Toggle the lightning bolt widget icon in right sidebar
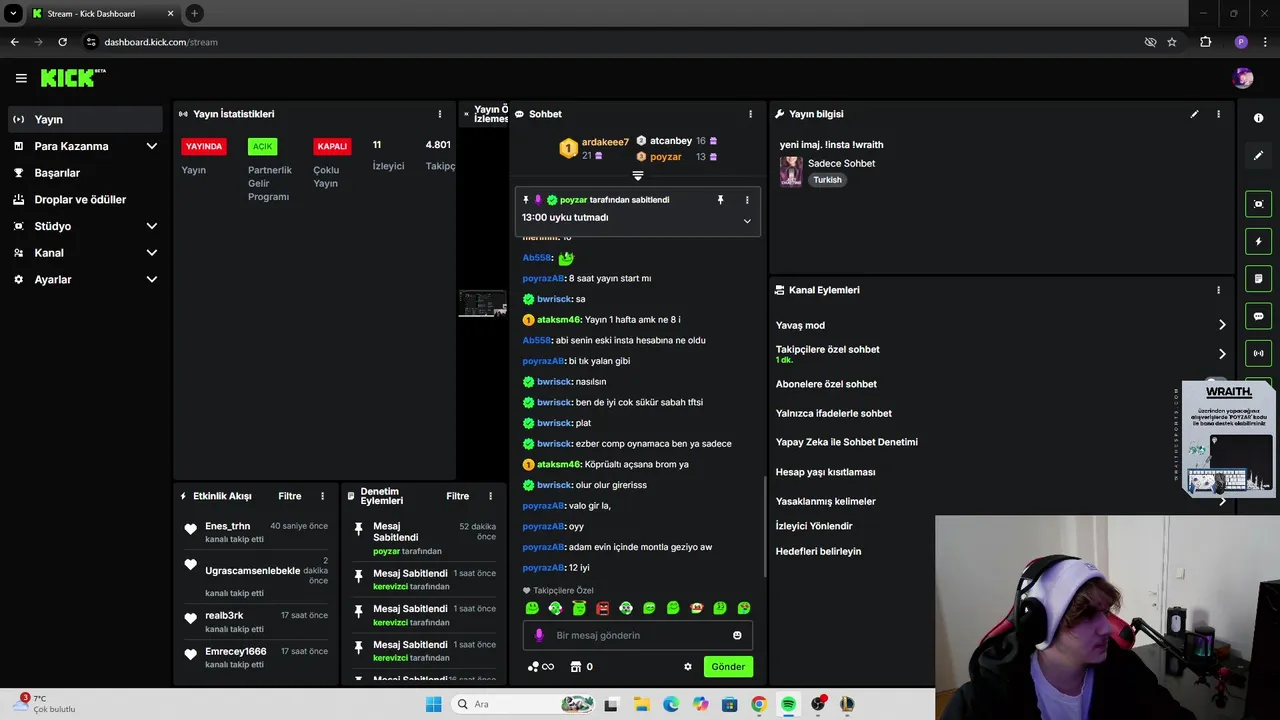Screen dimensions: 1280x720 point(1258,241)
